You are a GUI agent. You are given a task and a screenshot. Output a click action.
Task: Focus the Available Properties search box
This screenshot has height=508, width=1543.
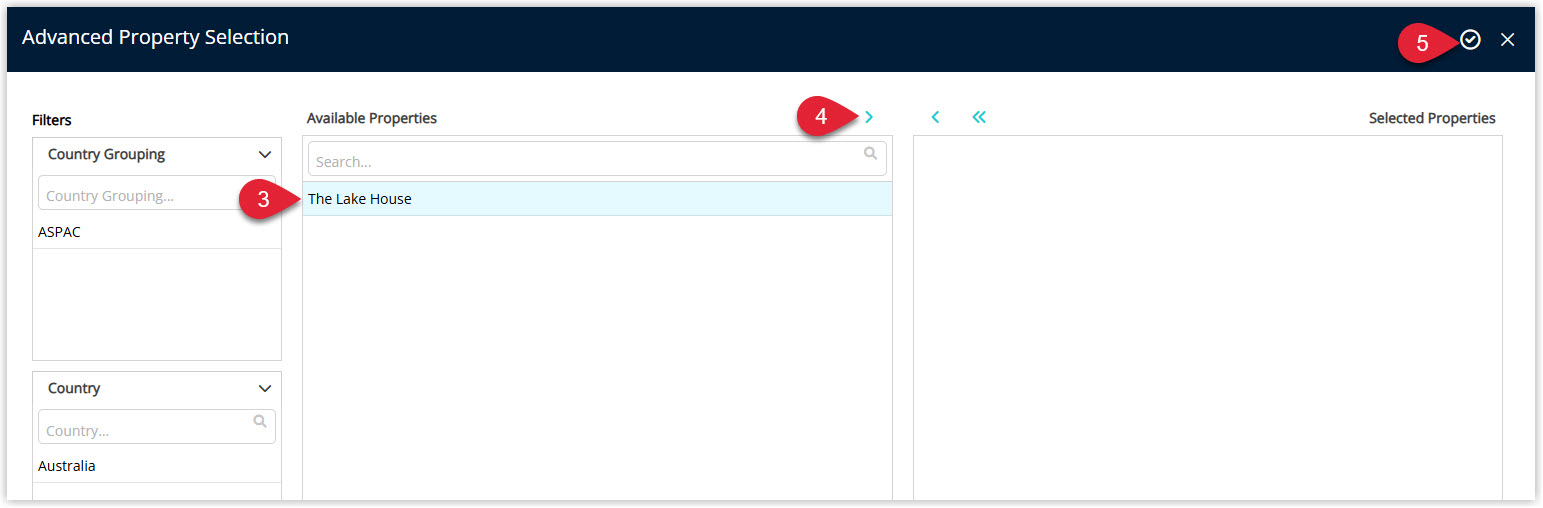coord(597,159)
